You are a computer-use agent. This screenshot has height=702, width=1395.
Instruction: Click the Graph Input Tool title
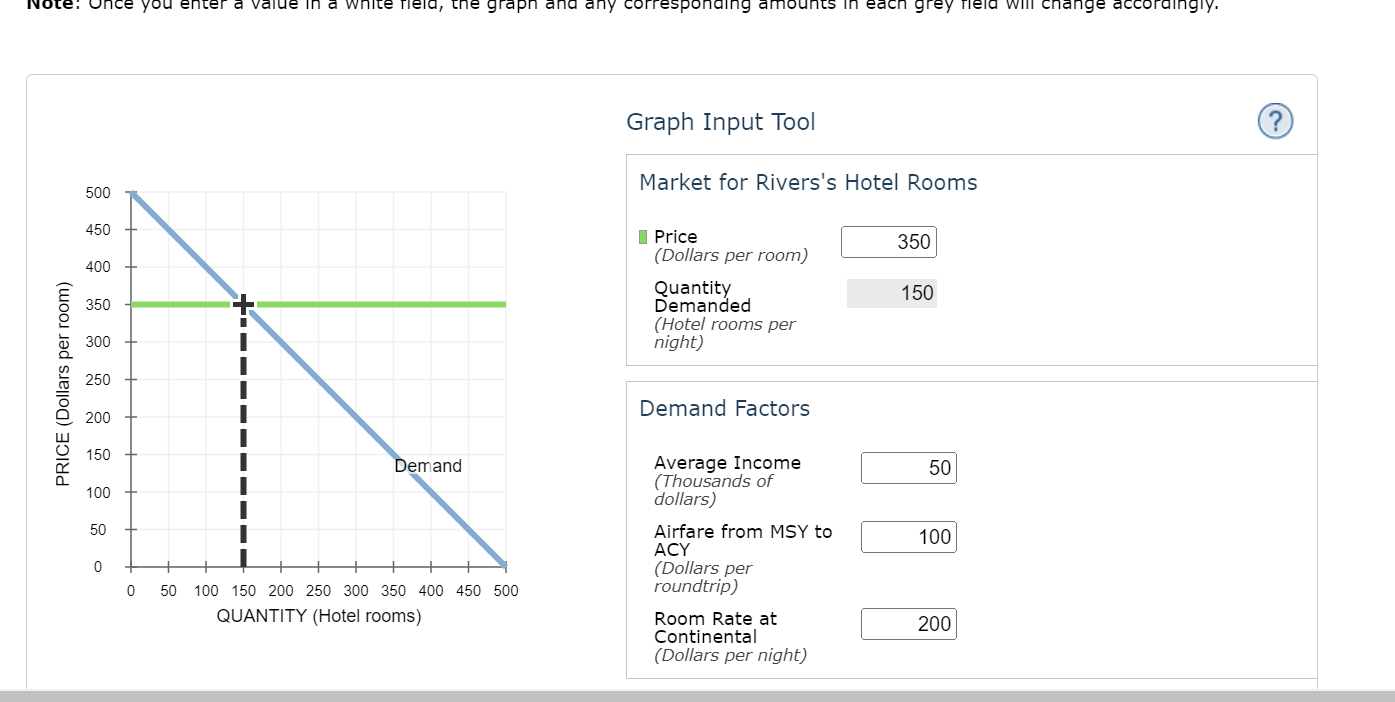coord(719,121)
